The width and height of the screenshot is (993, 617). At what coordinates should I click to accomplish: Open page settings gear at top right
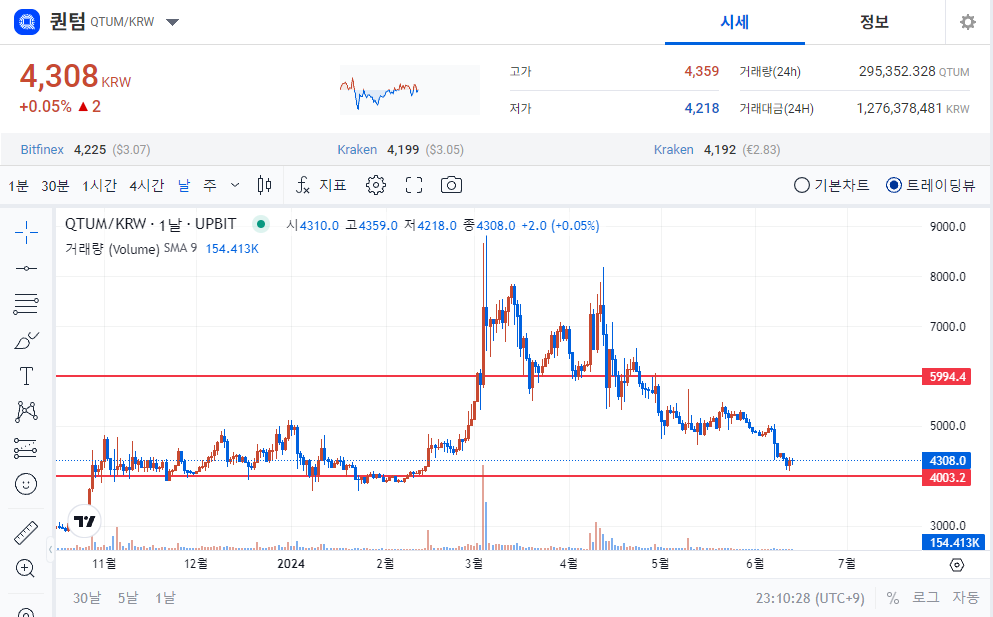[x=968, y=22]
